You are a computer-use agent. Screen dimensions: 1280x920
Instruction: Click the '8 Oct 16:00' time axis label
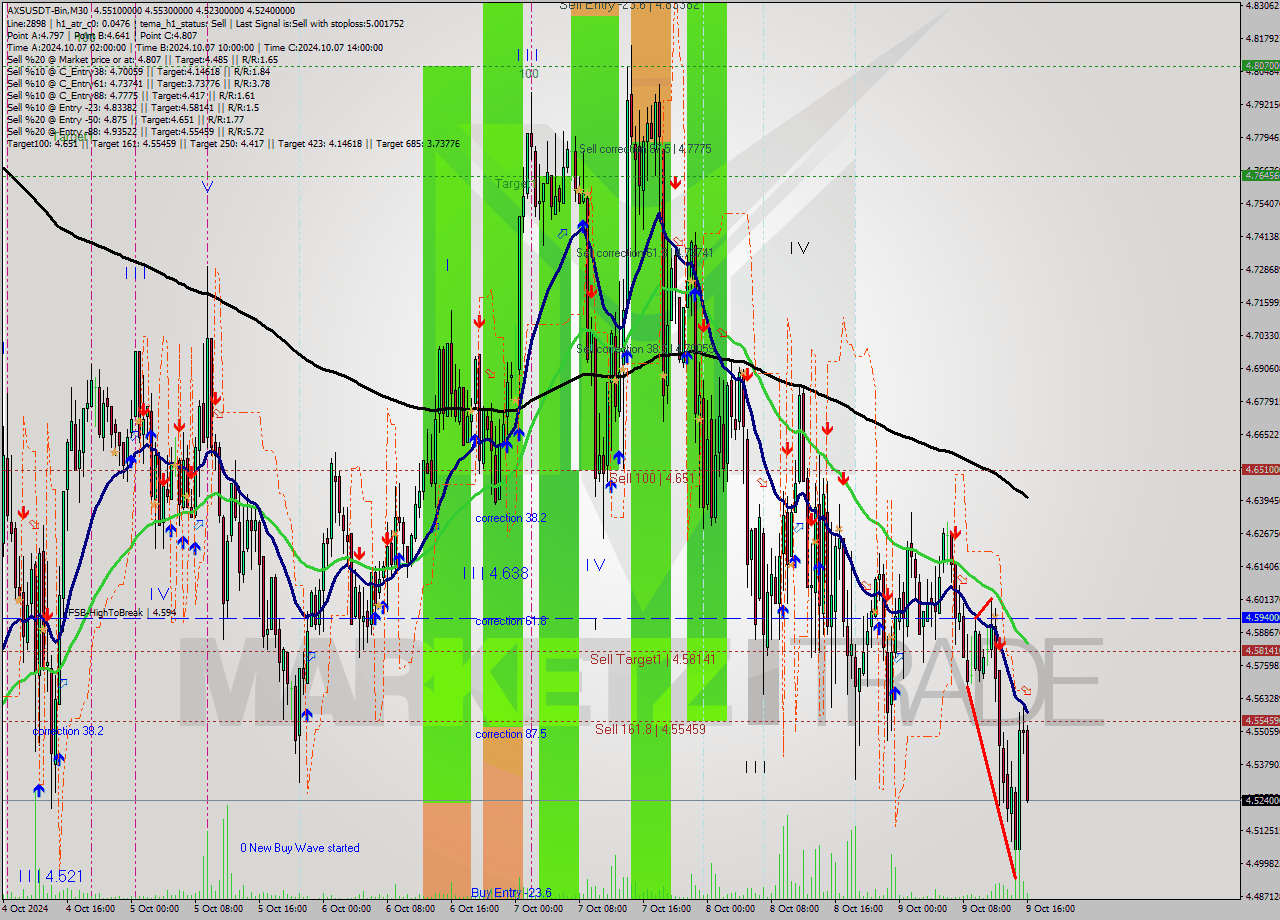858,909
